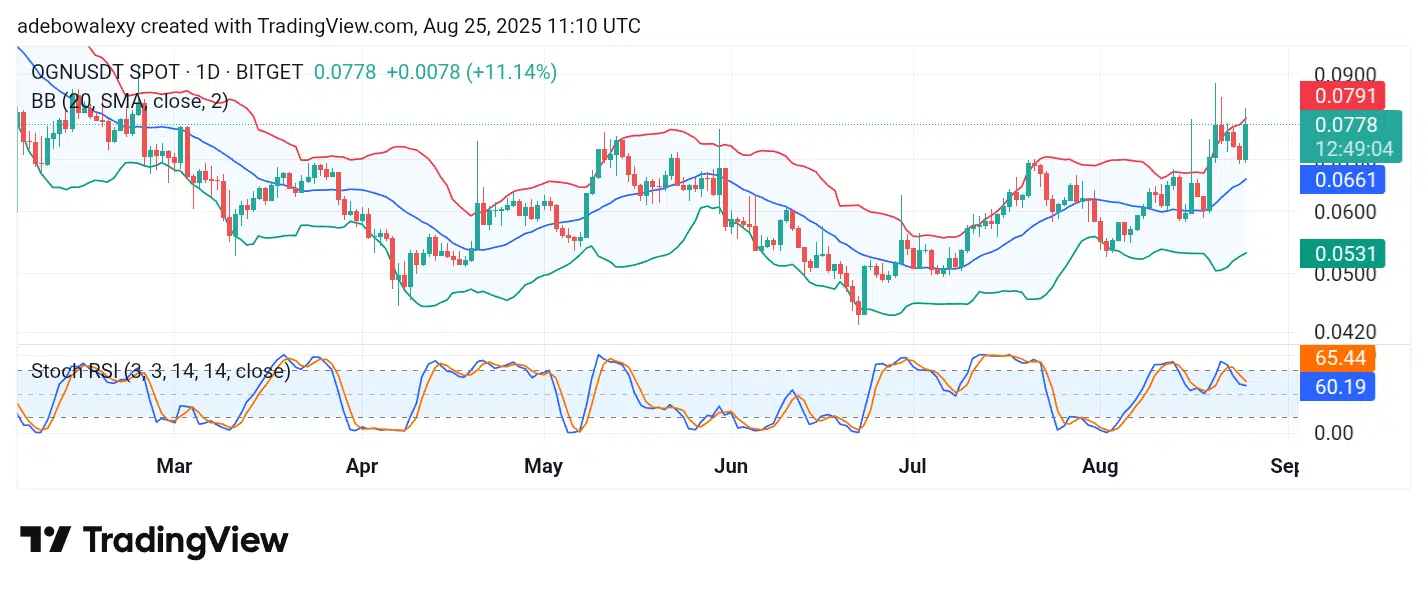The width and height of the screenshot is (1428, 591).
Task: Select the Aug marker on the time axis
Action: (1100, 466)
